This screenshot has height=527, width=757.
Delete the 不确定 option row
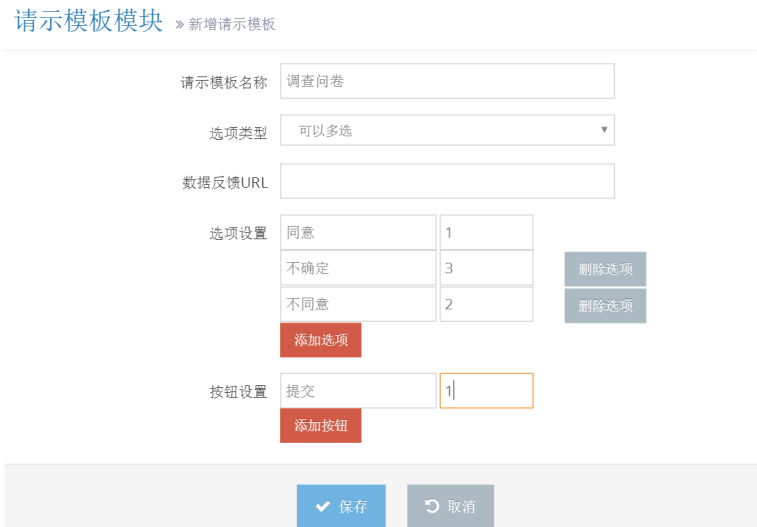pyautogui.click(x=605, y=269)
